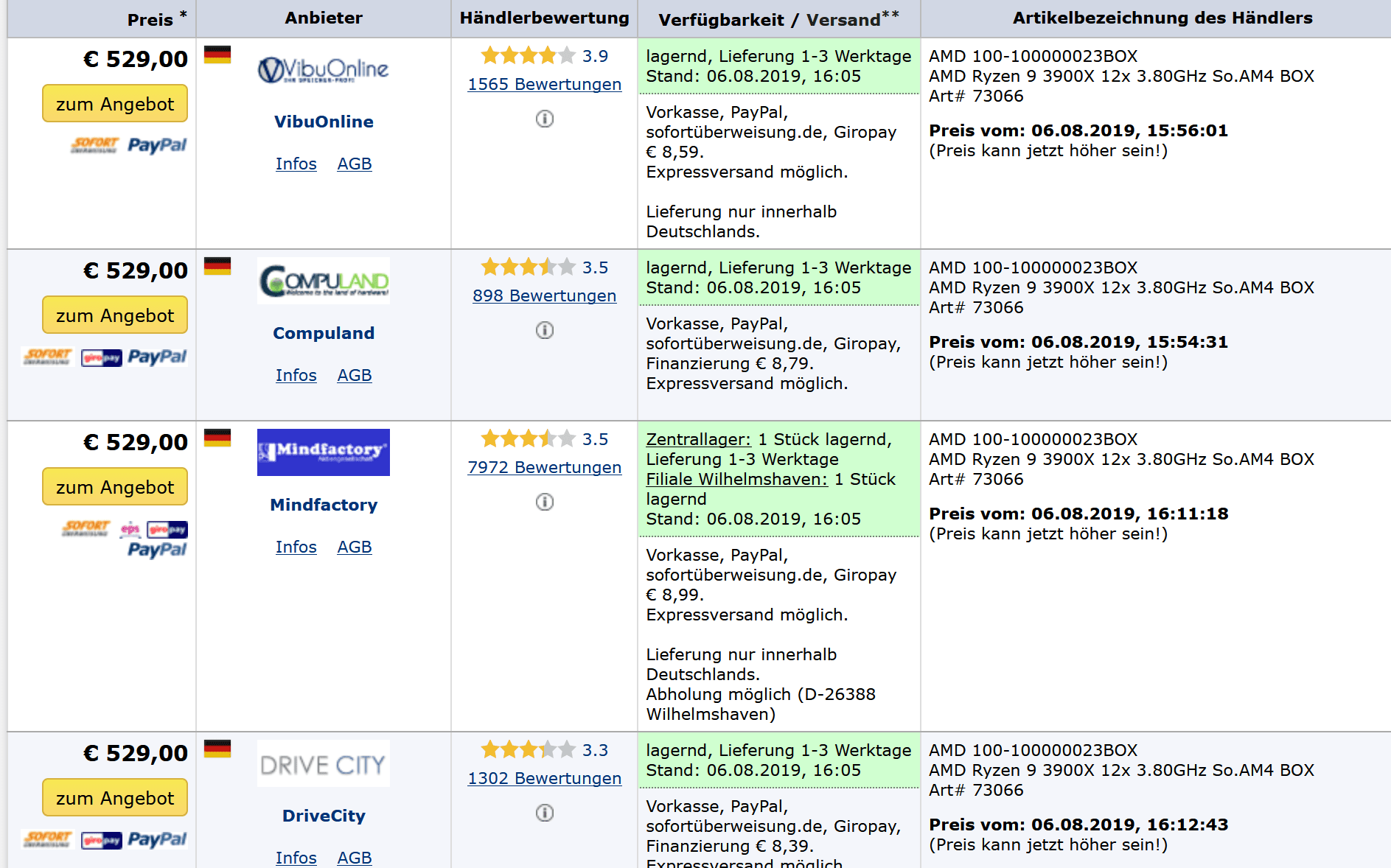This screenshot has width=1391, height=868.
Task: Click the DriveCity rating info icon
Action: [x=545, y=813]
